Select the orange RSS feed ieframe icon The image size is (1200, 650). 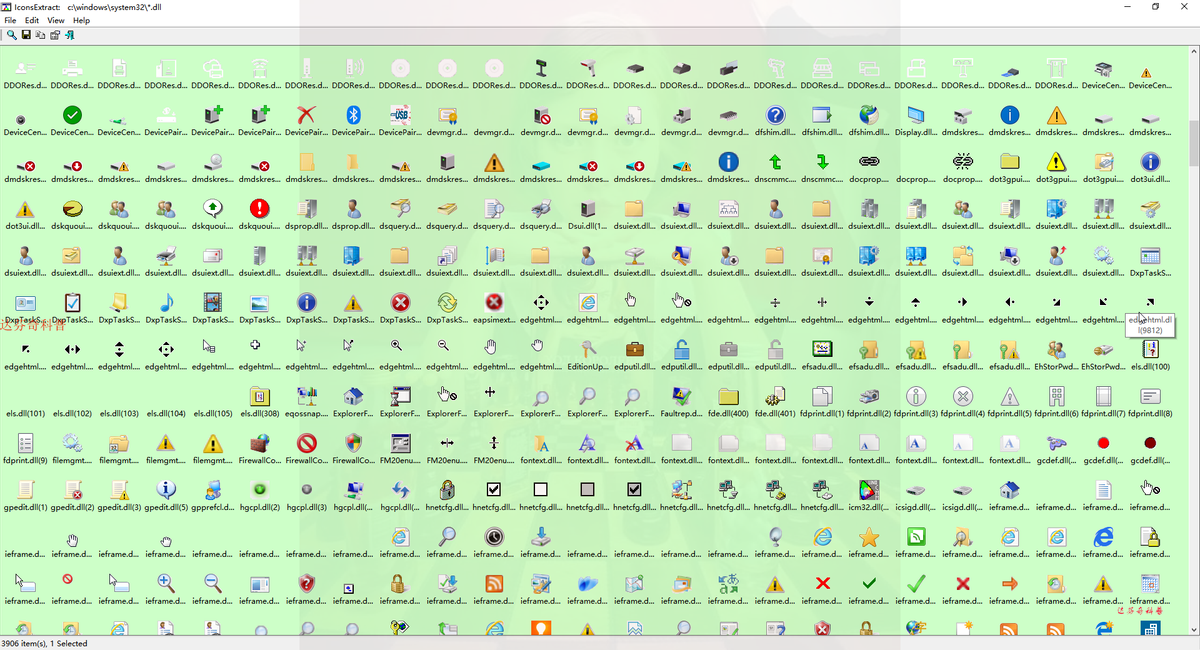[x=494, y=584]
